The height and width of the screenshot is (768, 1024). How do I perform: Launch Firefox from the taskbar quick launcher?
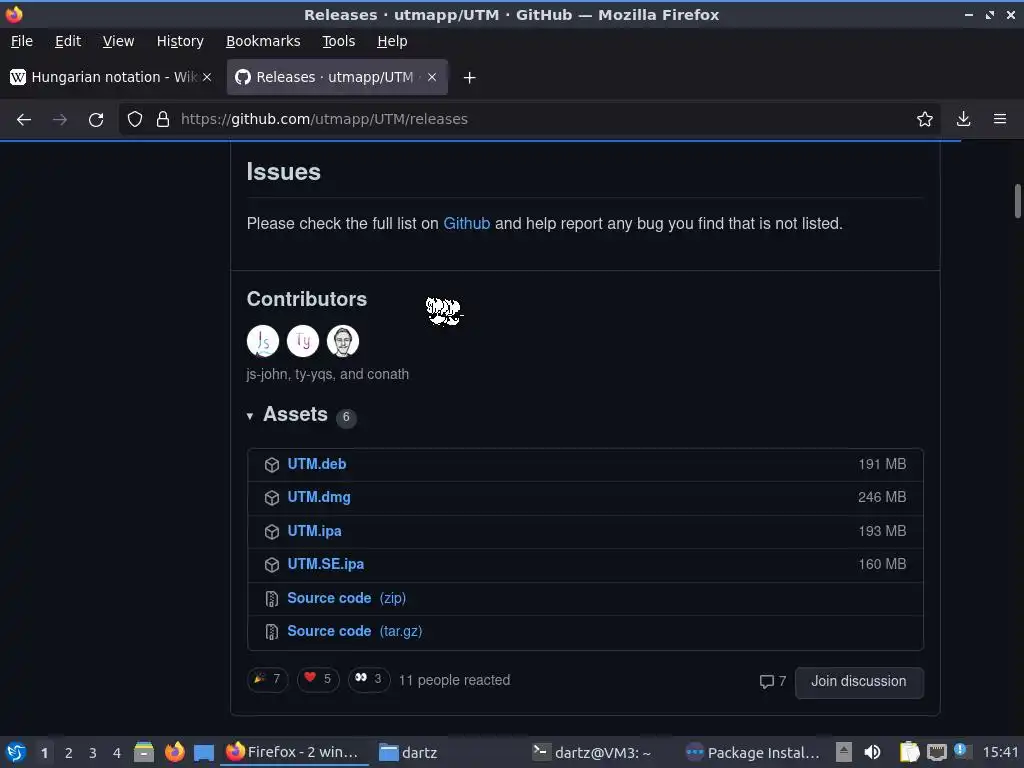[174, 752]
